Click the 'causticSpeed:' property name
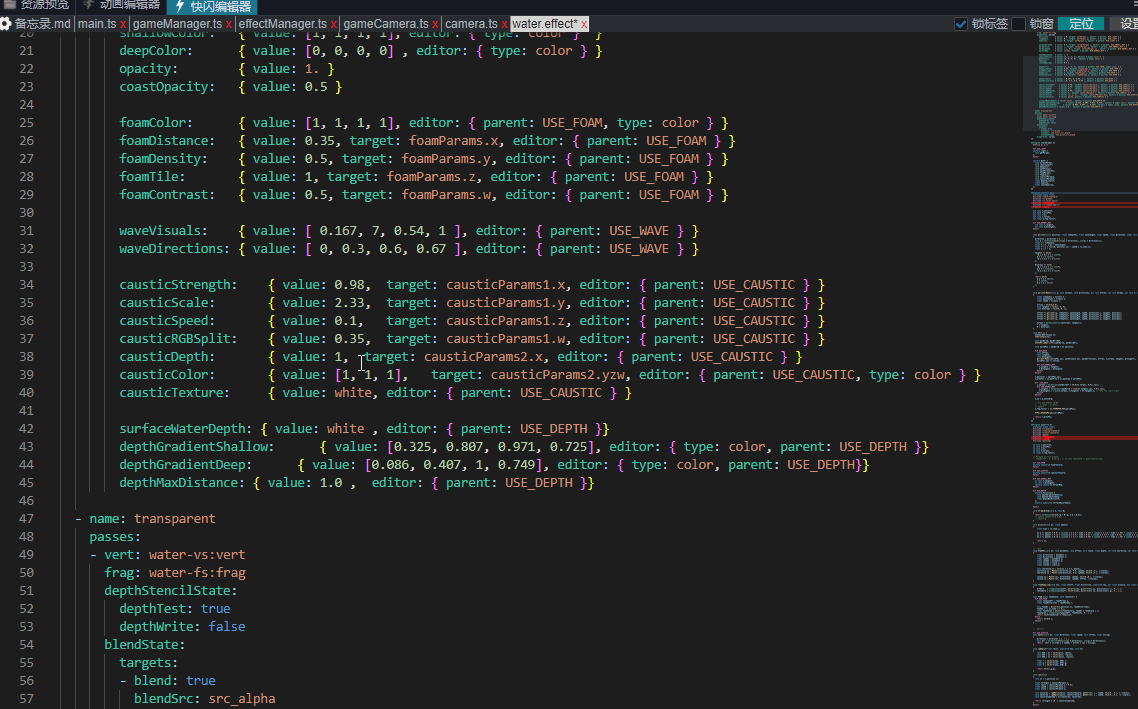This screenshot has height=709, width=1138. pos(167,321)
